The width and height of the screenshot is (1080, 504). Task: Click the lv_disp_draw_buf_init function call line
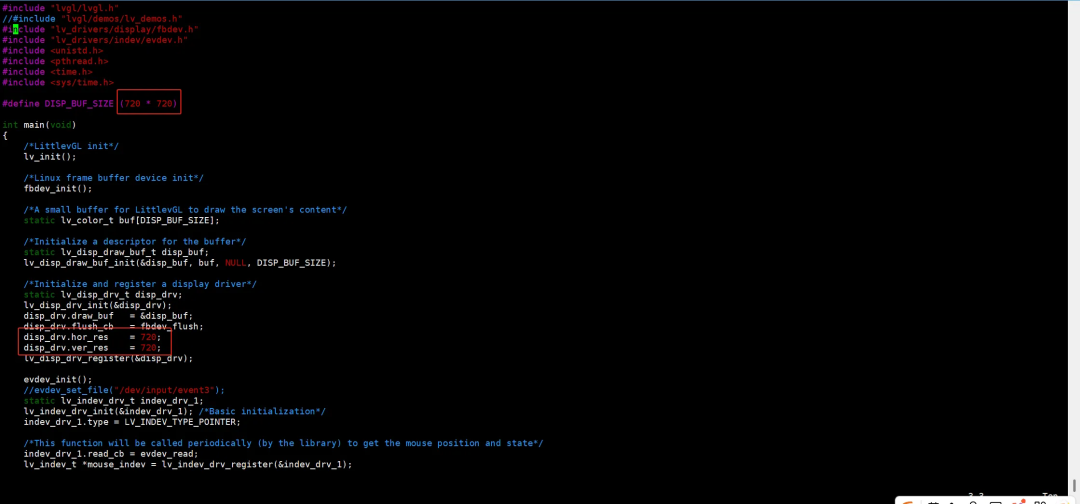(180, 263)
